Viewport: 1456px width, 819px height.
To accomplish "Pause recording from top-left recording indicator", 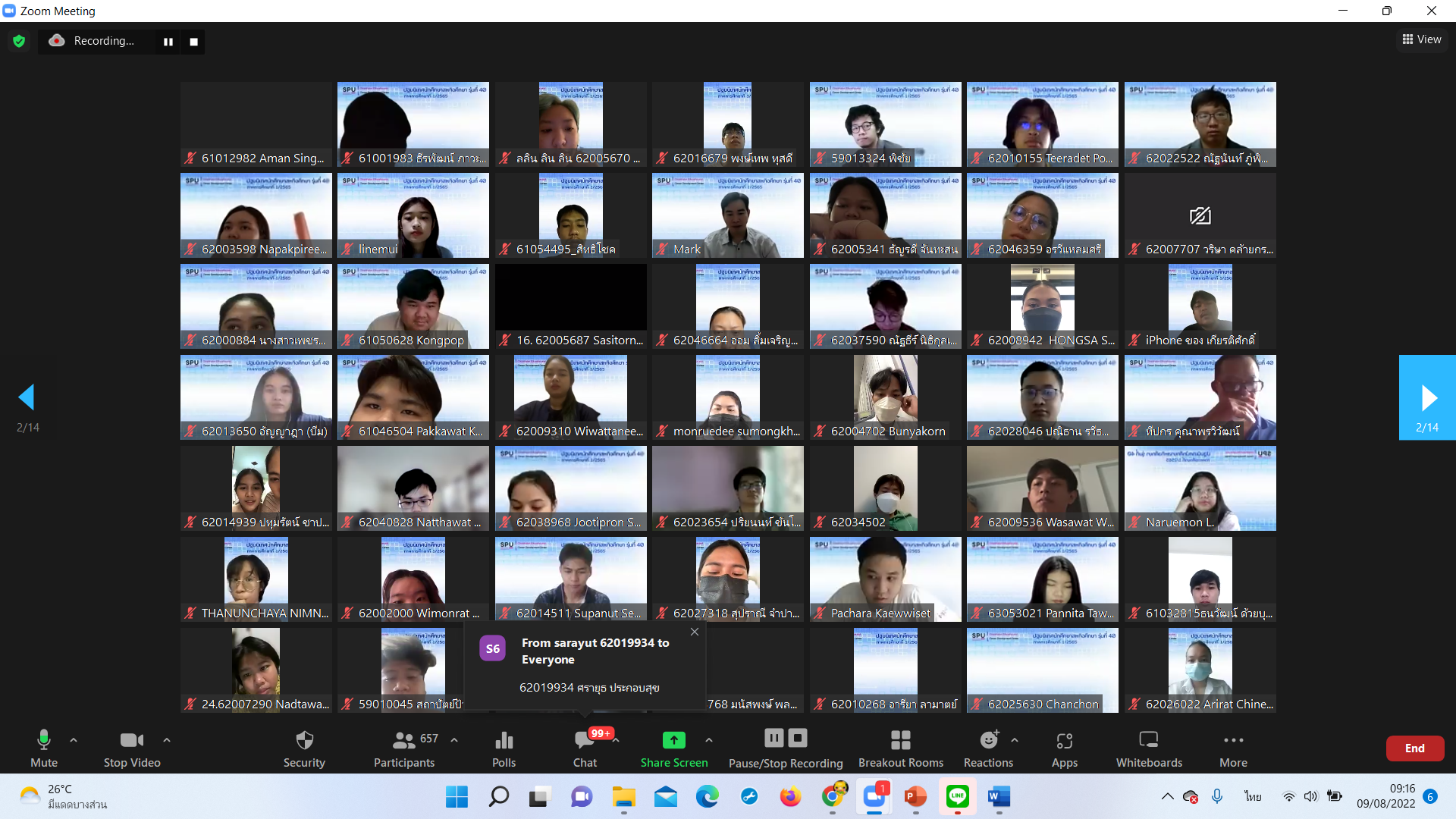I will coord(168,42).
